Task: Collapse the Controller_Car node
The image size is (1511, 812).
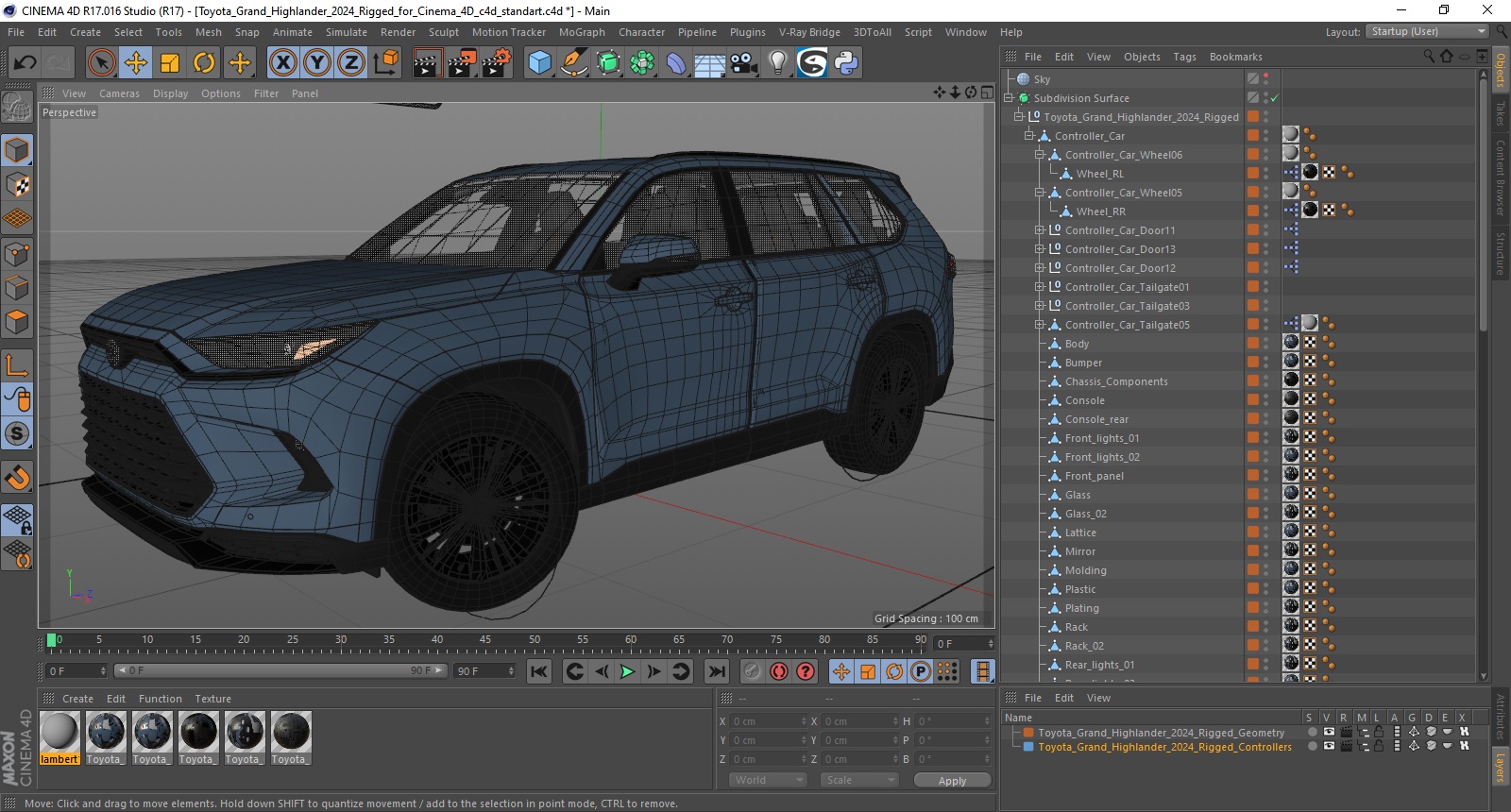Action: 1029,136
